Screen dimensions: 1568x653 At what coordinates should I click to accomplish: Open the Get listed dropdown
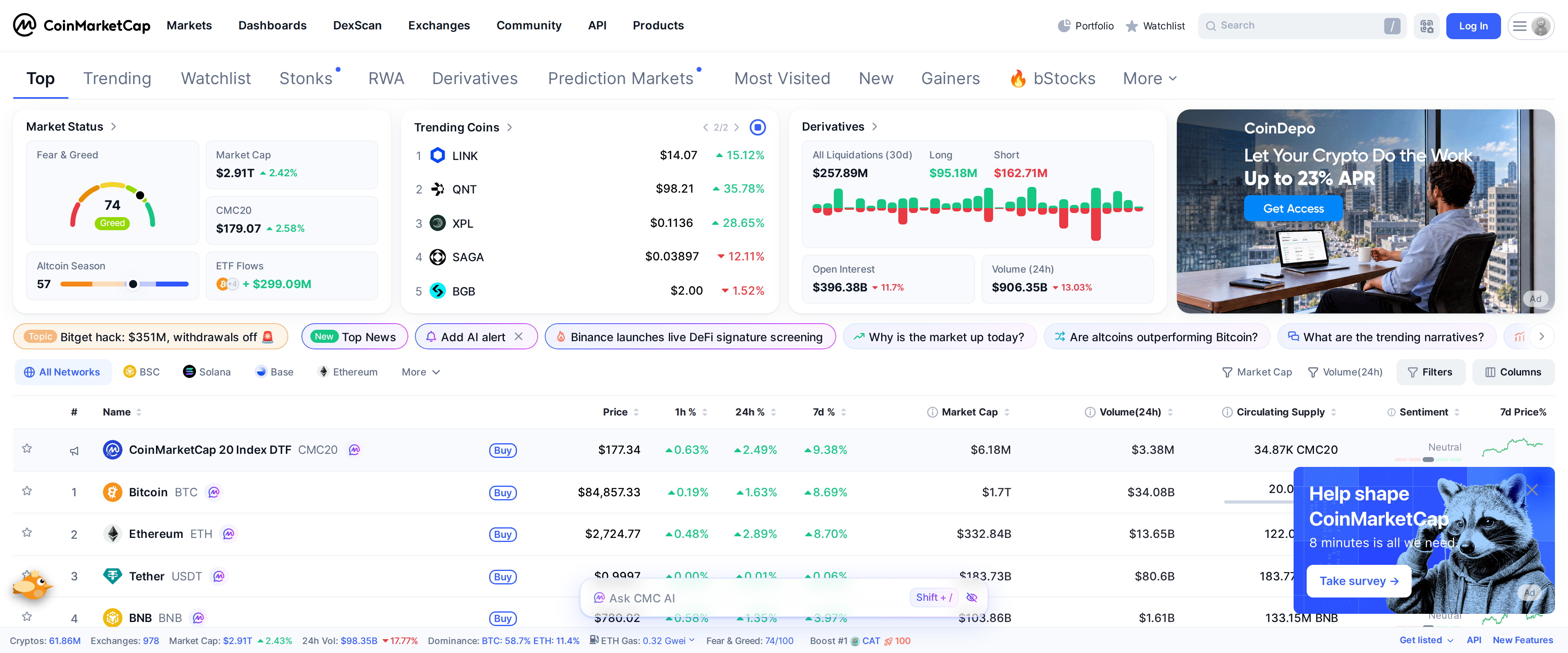click(1426, 640)
